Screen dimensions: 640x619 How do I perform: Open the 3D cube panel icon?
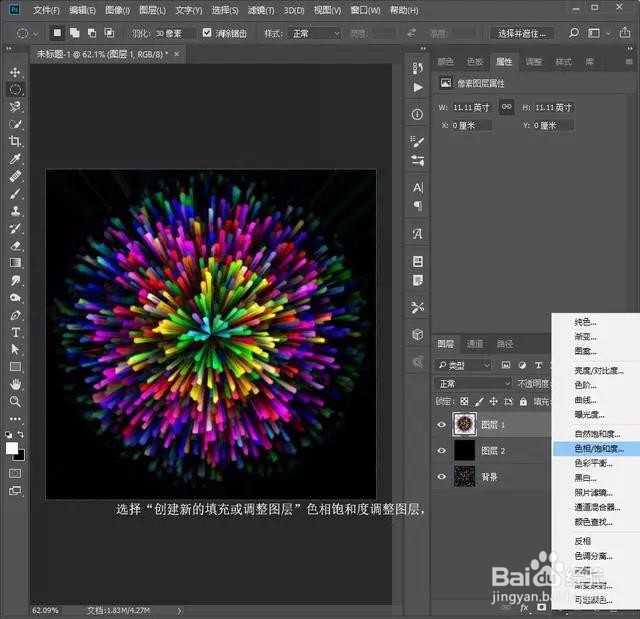point(417,335)
